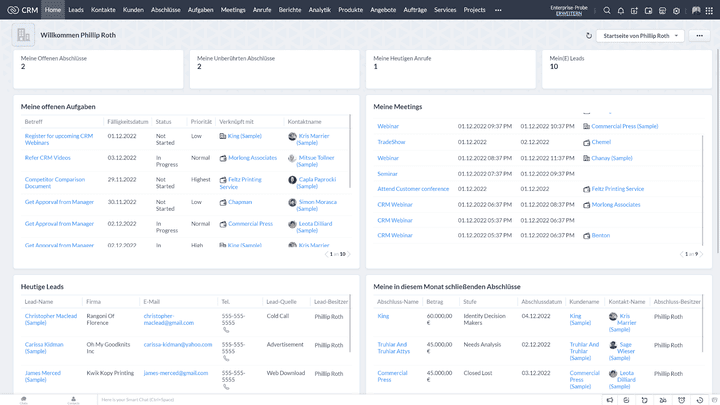The image size is (720, 405).
Task: Open the Startseite von Phillip Roth dropdown
Action: click(640, 36)
